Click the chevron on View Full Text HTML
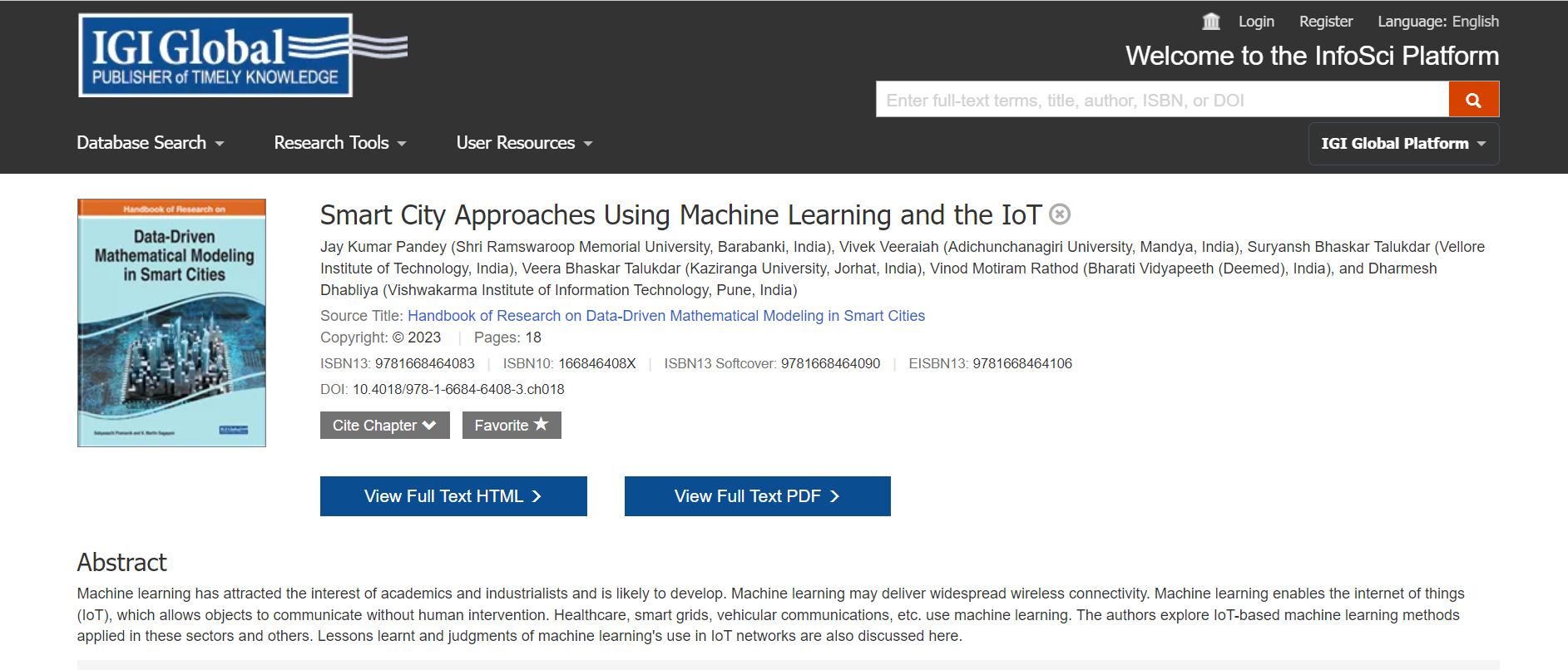 (x=537, y=496)
